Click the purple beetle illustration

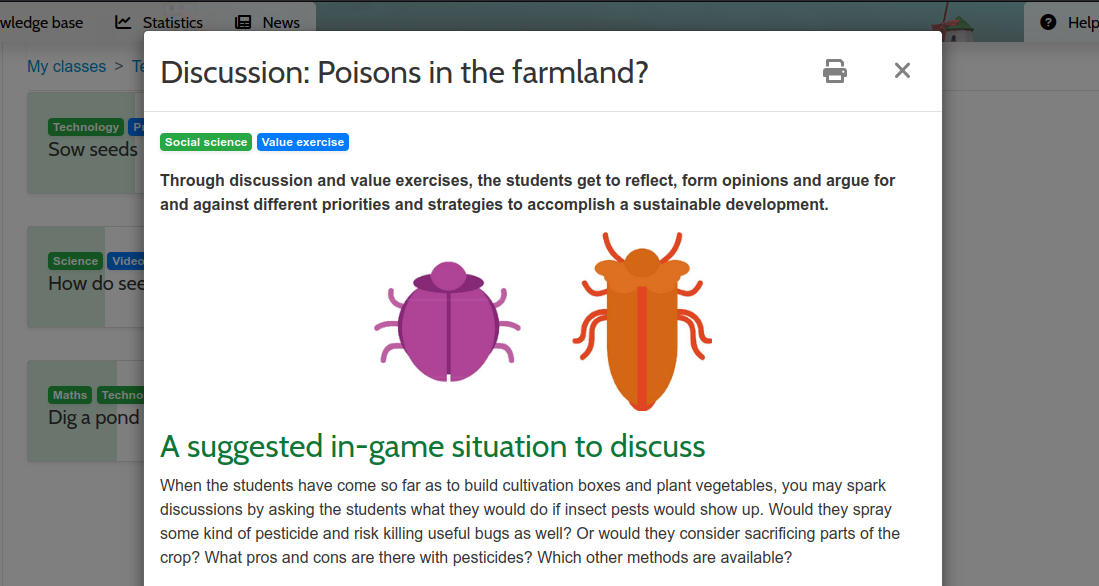[447, 322]
